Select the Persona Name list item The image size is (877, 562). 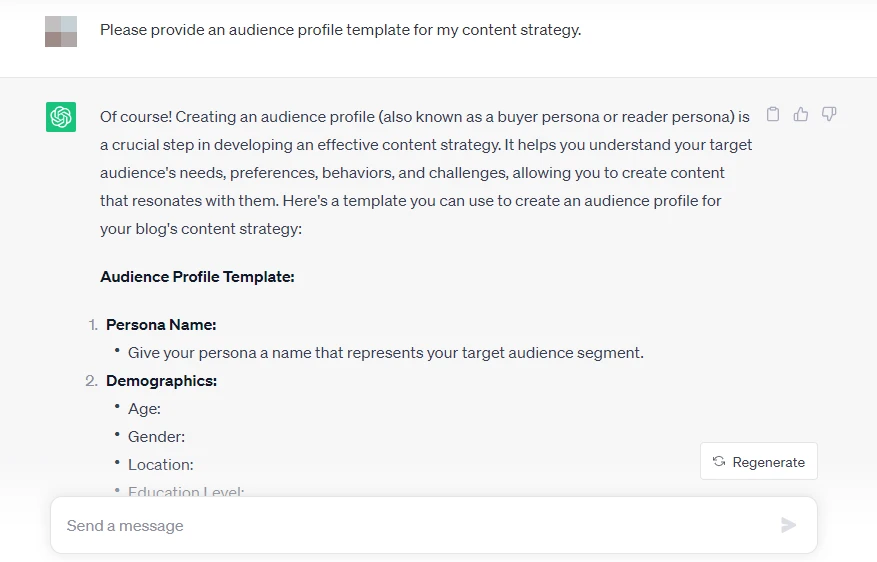(161, 325)
